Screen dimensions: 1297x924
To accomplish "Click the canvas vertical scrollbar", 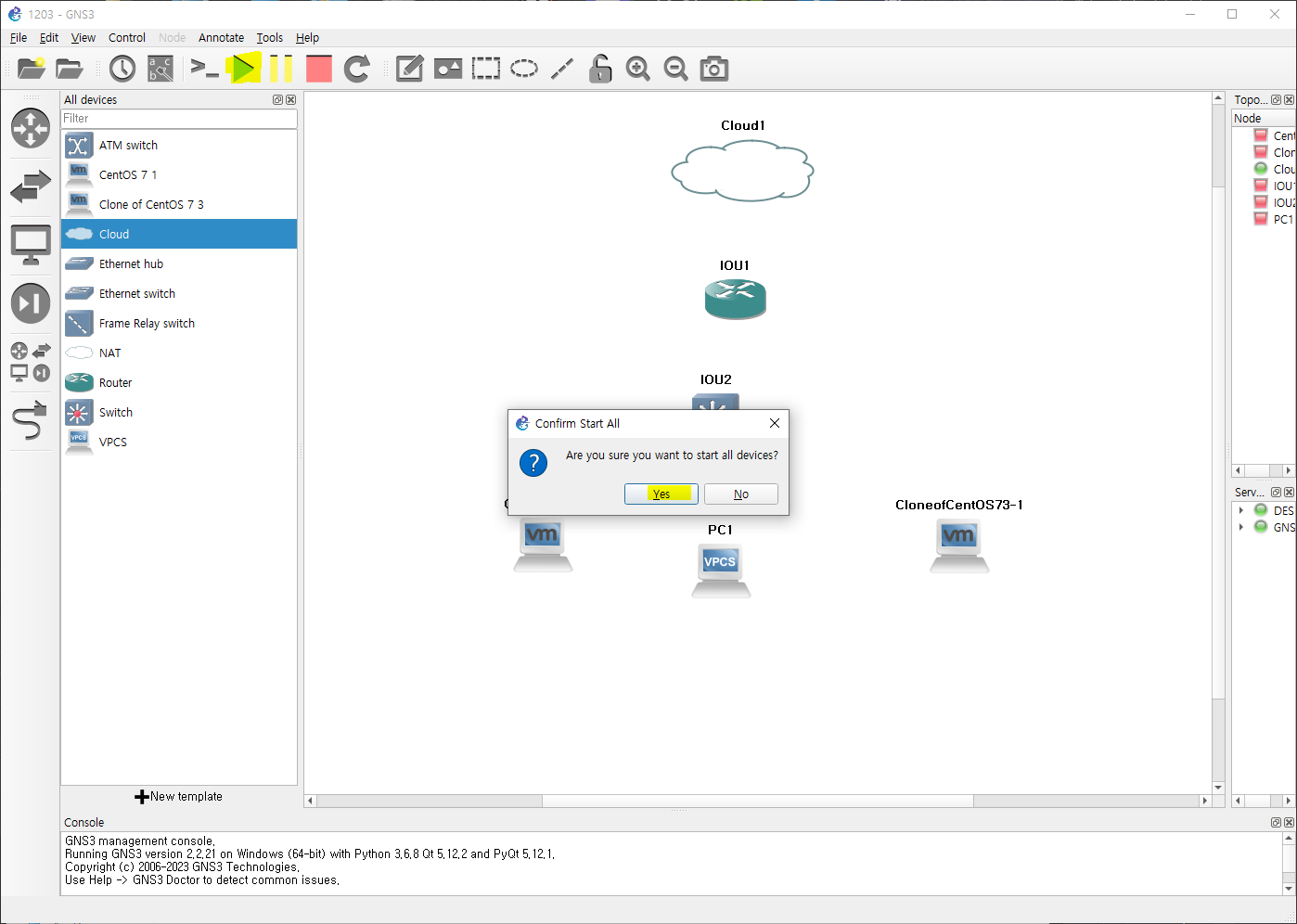I will click(1218, 443).
